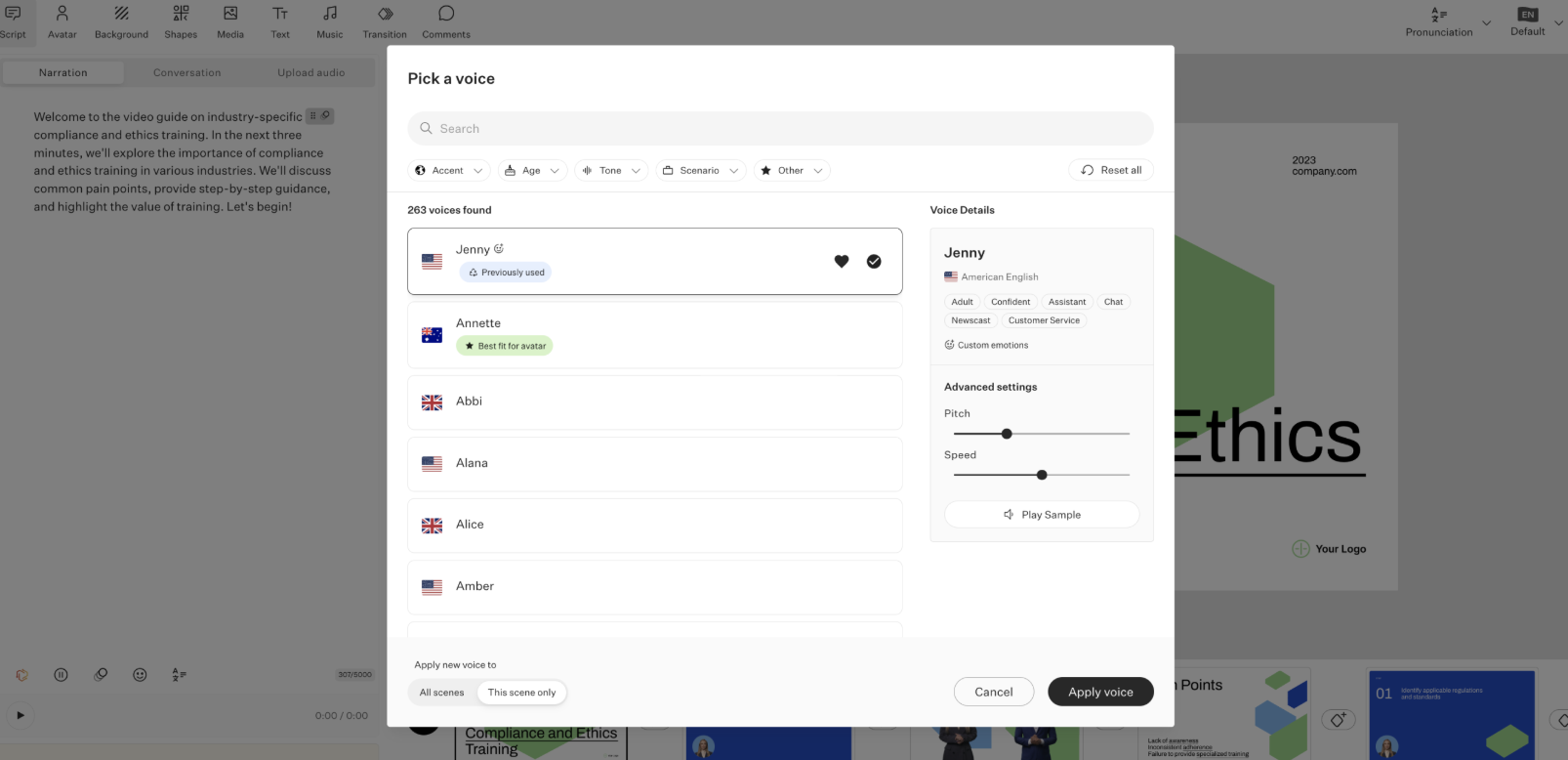Image resolution: width=1568 pixels, height=760 pixels.
Task: Click Reset all filters
Action: (1111, 170)
